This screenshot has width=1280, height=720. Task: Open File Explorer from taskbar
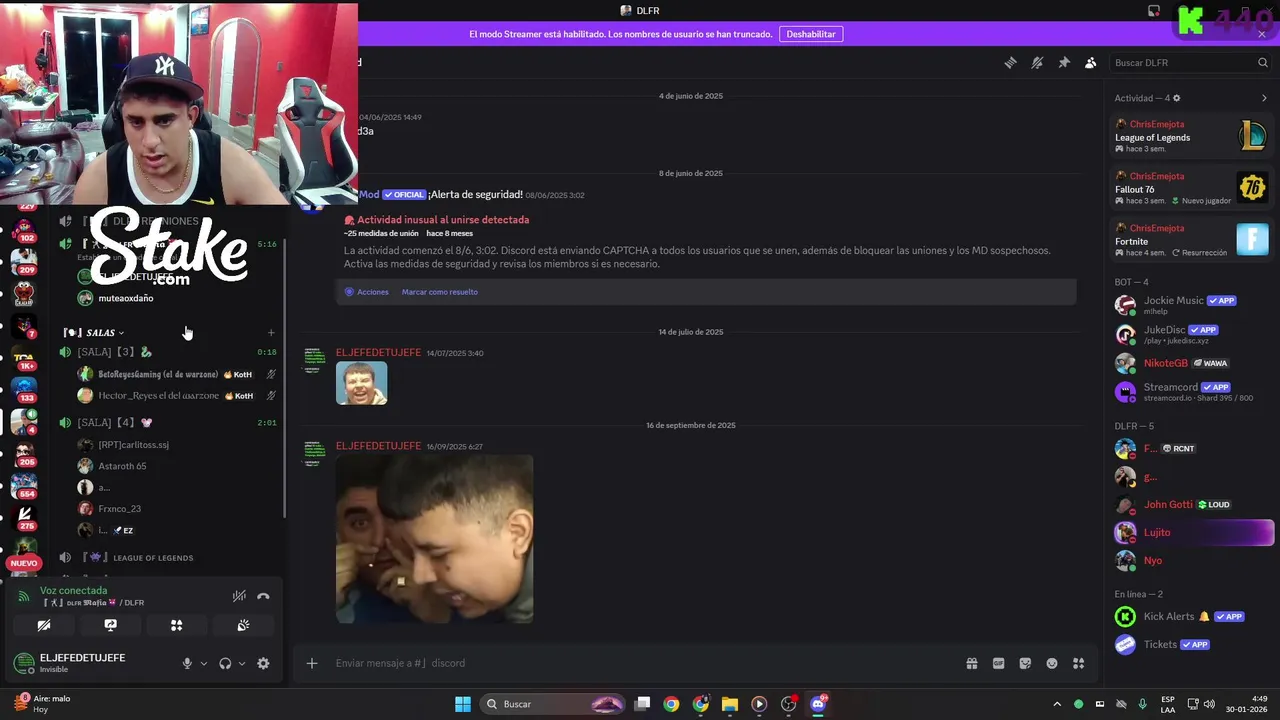pos(730,704)
